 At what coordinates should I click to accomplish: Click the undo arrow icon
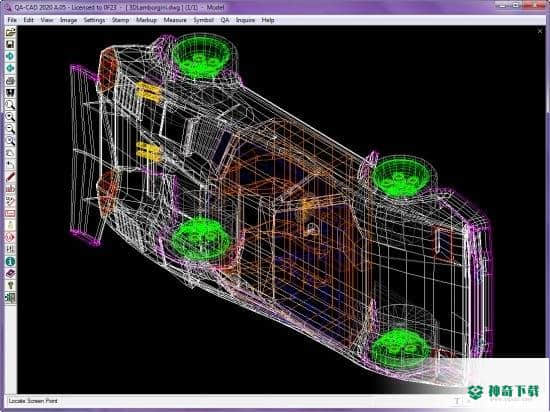pos(11,164)
